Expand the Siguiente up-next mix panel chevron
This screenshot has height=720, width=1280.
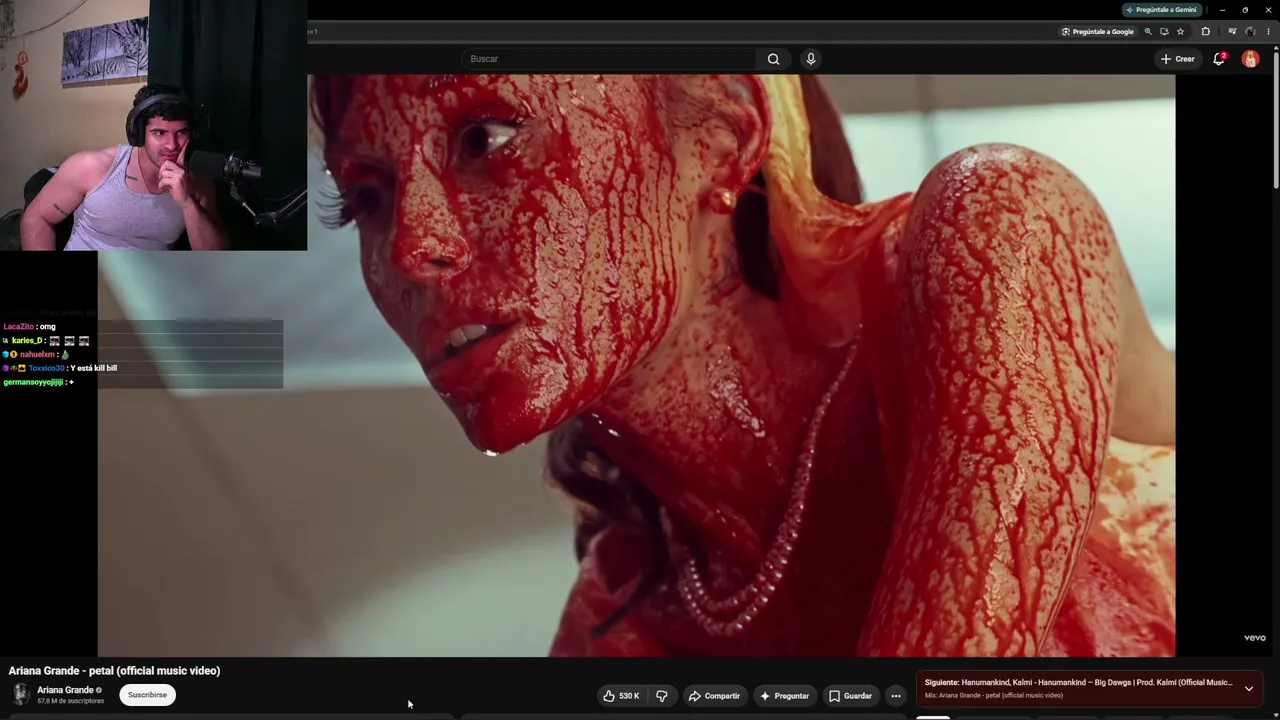point(1249,688)
